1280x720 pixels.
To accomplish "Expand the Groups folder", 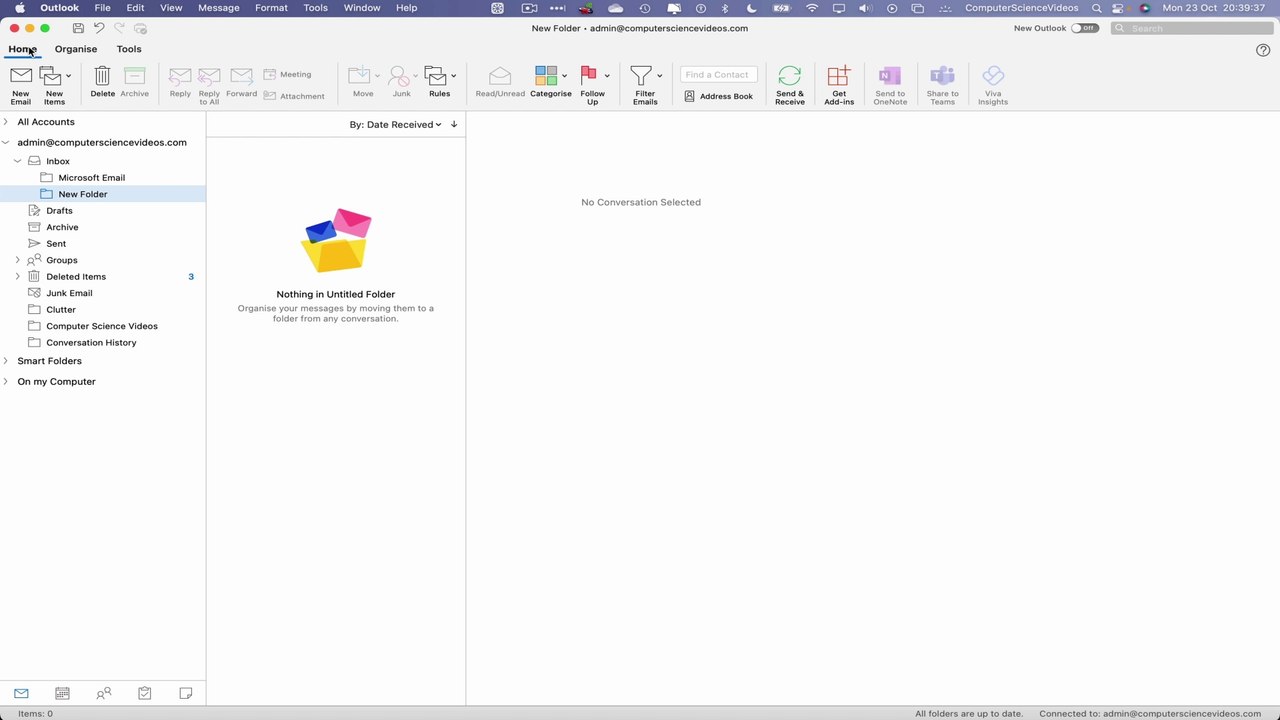I will tap(17, 260).
